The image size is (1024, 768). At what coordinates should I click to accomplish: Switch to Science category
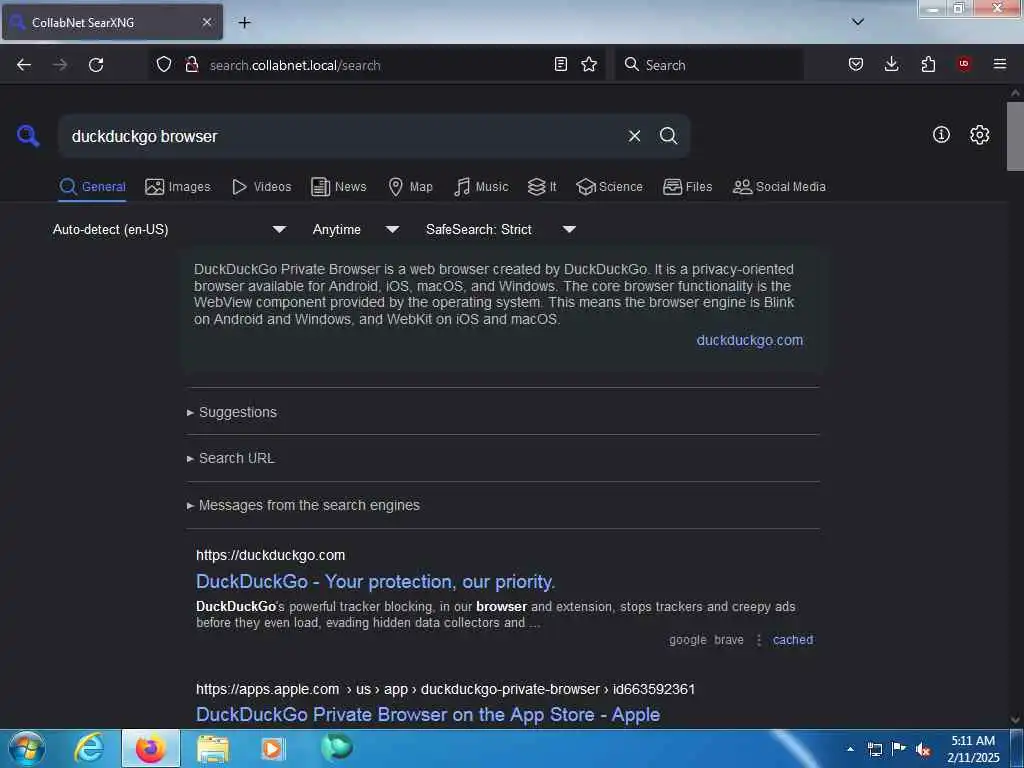tap(609, 187)
